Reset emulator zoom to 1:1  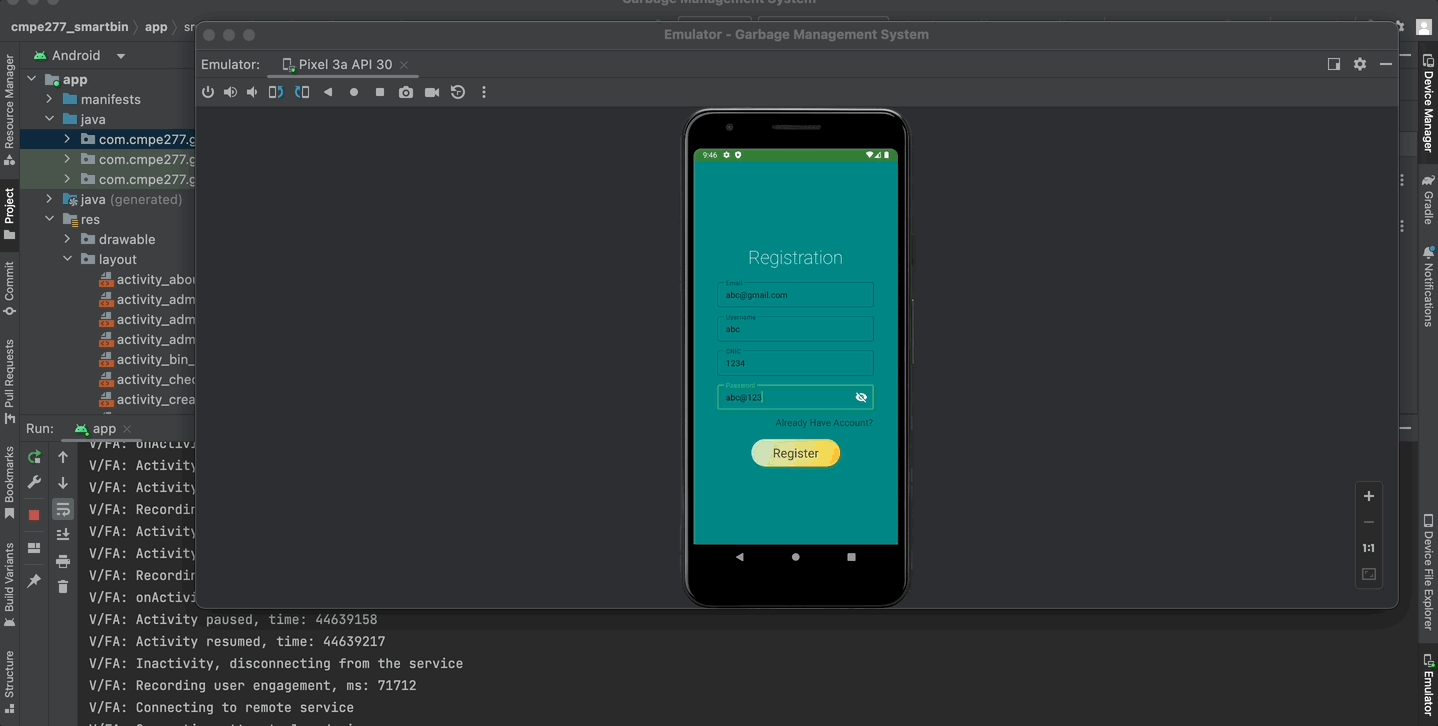[1369, 548]
